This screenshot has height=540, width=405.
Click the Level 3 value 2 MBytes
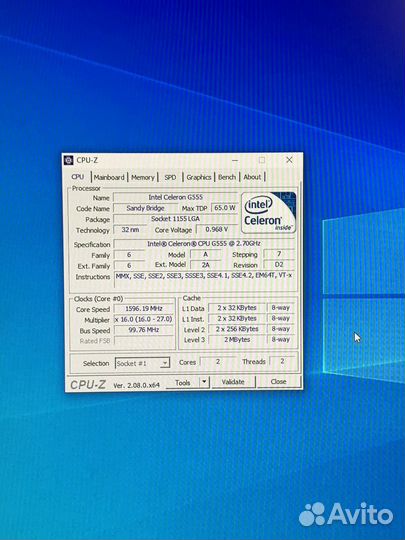237,340
